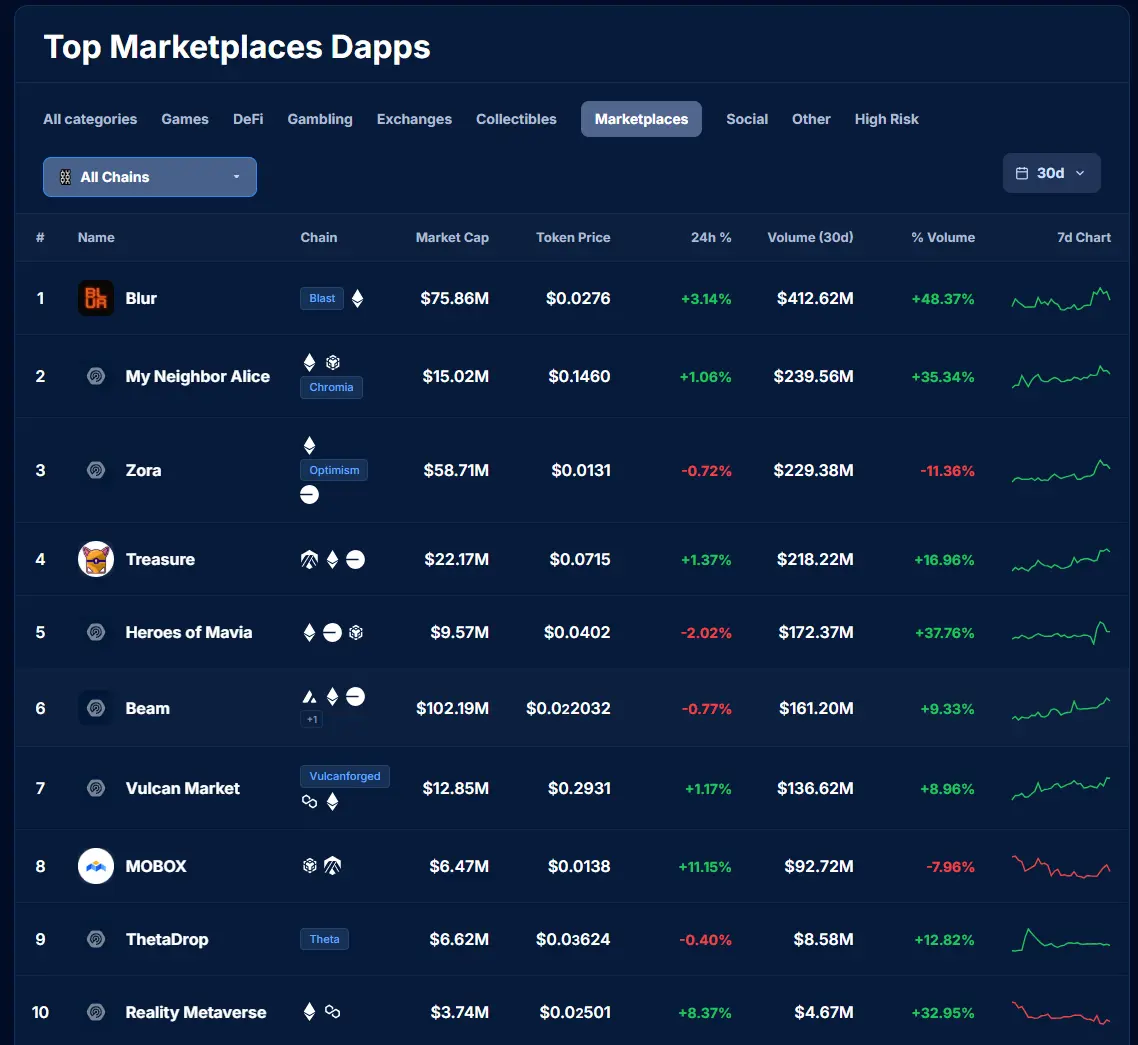1138x1045 pixels.
Task: Open the My Neighbor Alice link
Action: click(197, 376)
